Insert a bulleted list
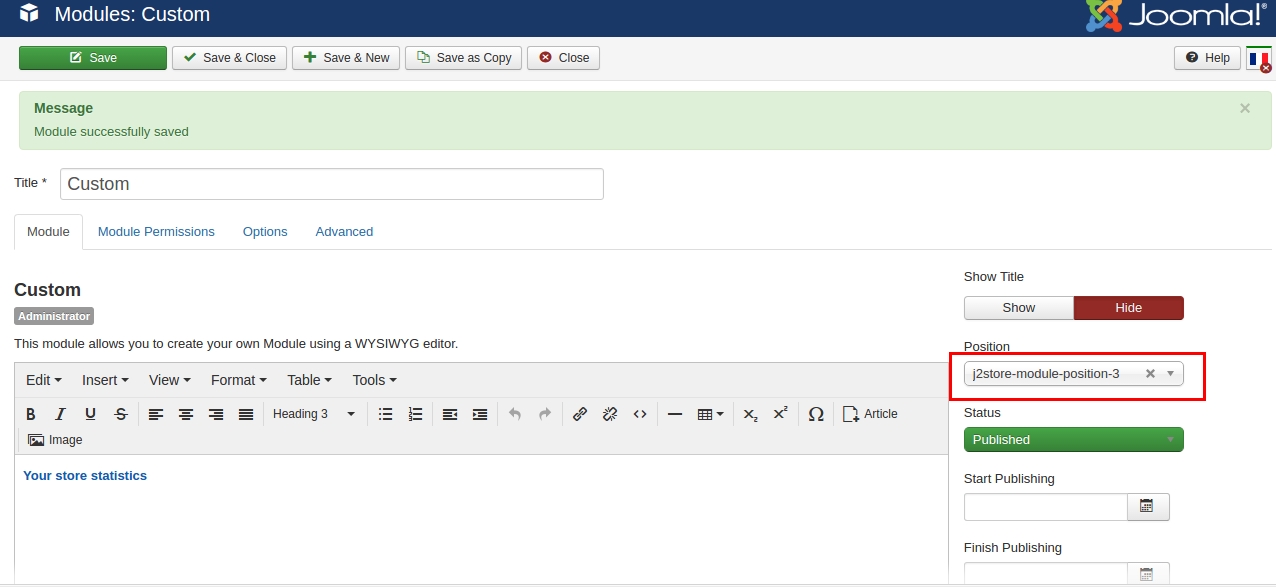 coord(385,414)
